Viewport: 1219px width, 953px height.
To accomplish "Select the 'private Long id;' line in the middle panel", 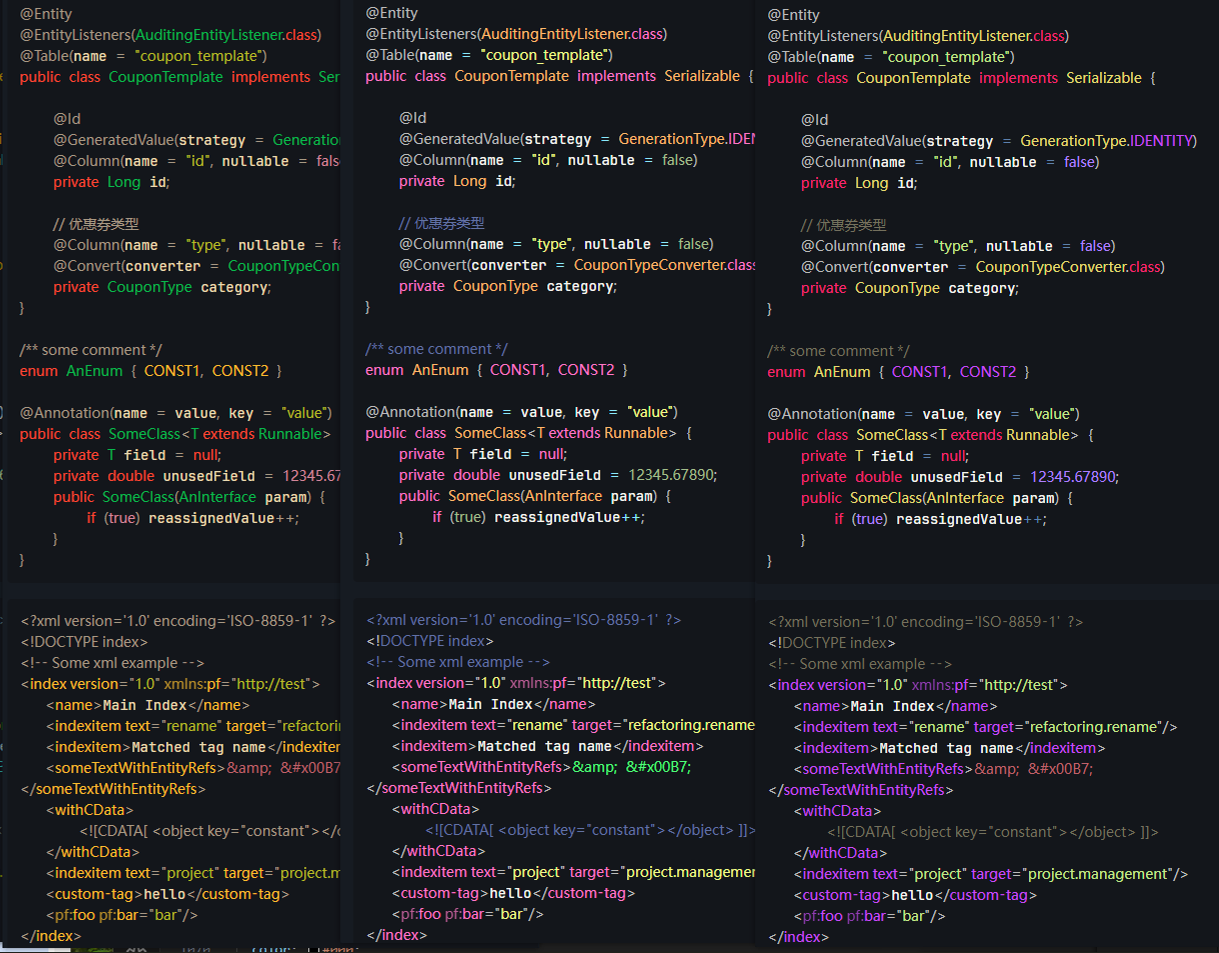I will point(458,181).
